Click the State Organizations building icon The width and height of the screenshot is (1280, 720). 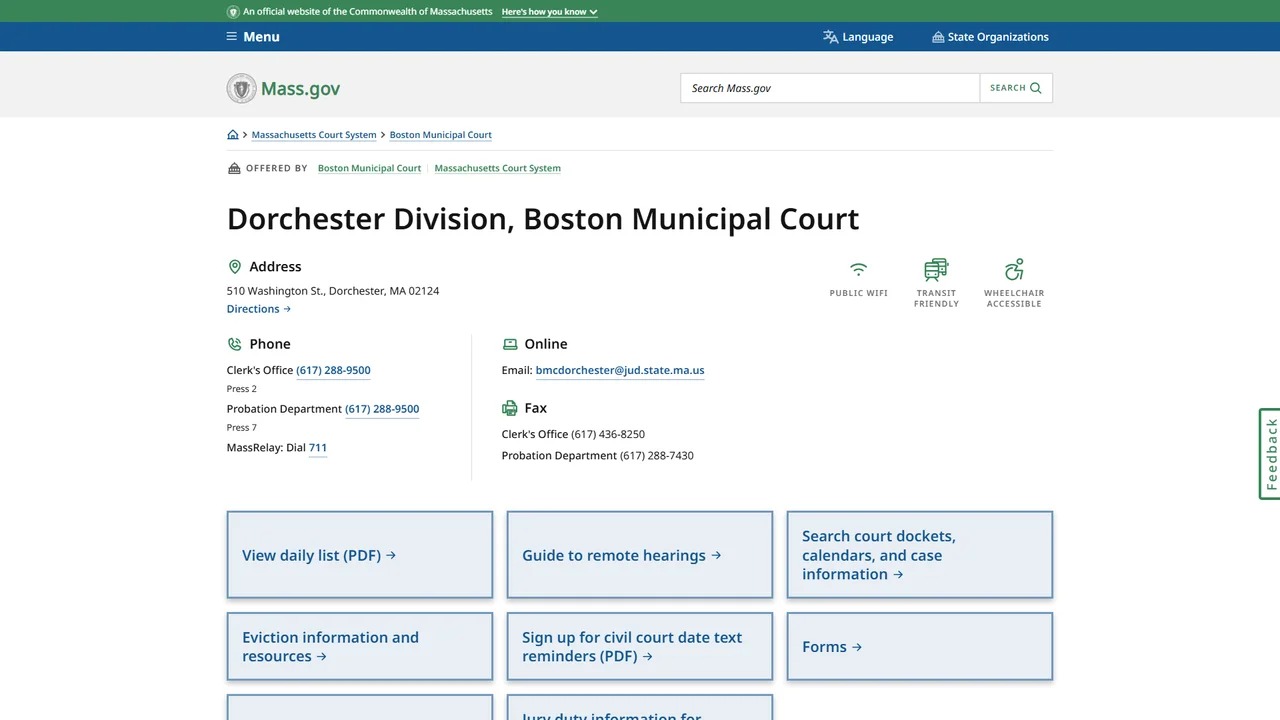click(x=938, y=37)
